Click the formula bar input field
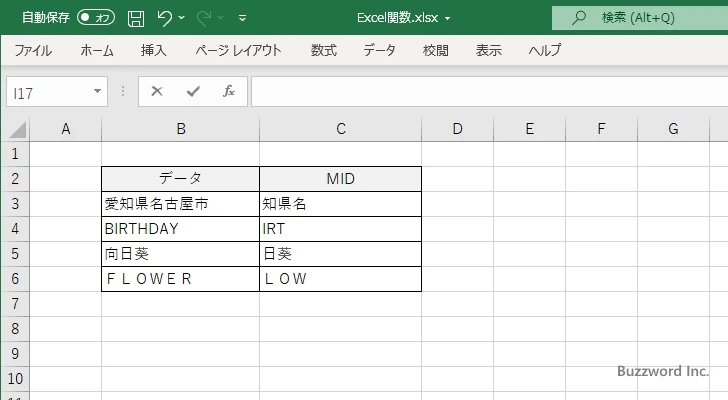 click(480, 91)
